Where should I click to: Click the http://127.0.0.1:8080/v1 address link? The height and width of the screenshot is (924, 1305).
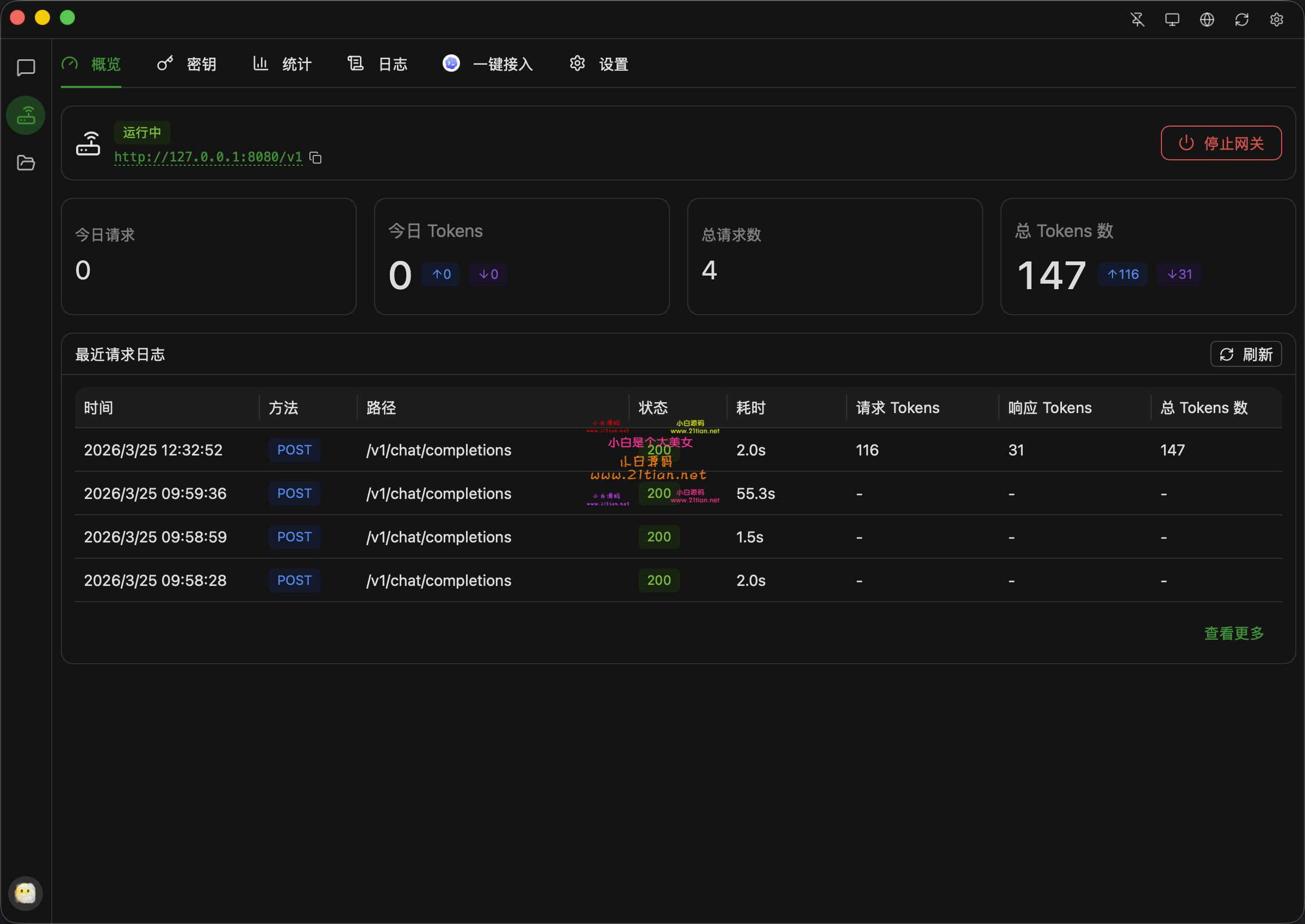(208, 157)
